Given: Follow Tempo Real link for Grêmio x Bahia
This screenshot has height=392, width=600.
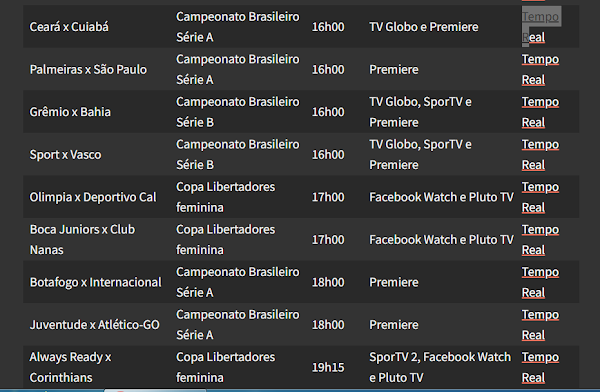Looking at the screenshot, I should coord(540,112).
